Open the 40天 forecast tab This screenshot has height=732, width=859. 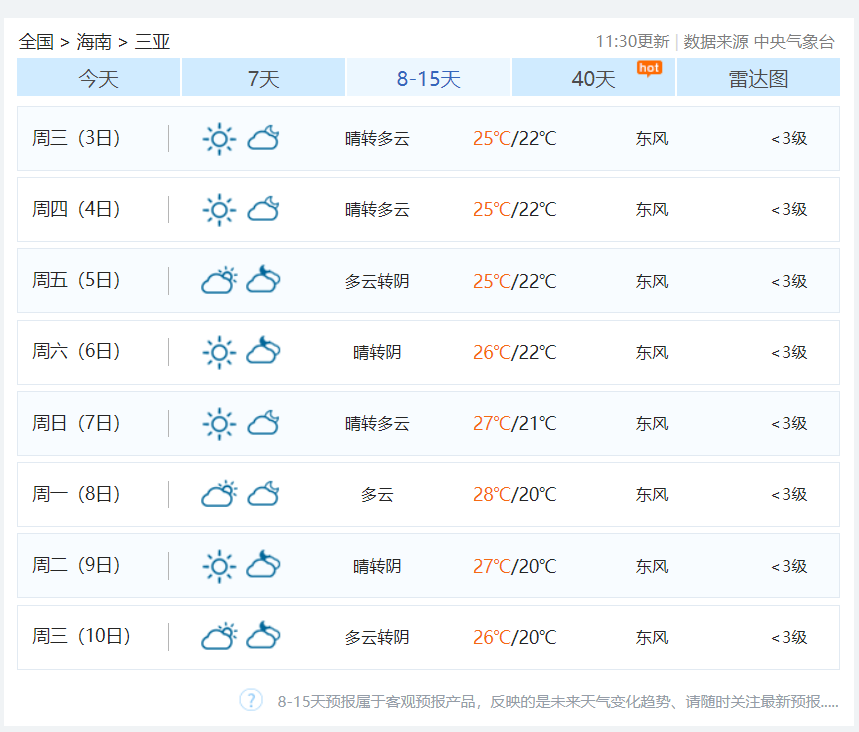593,79
